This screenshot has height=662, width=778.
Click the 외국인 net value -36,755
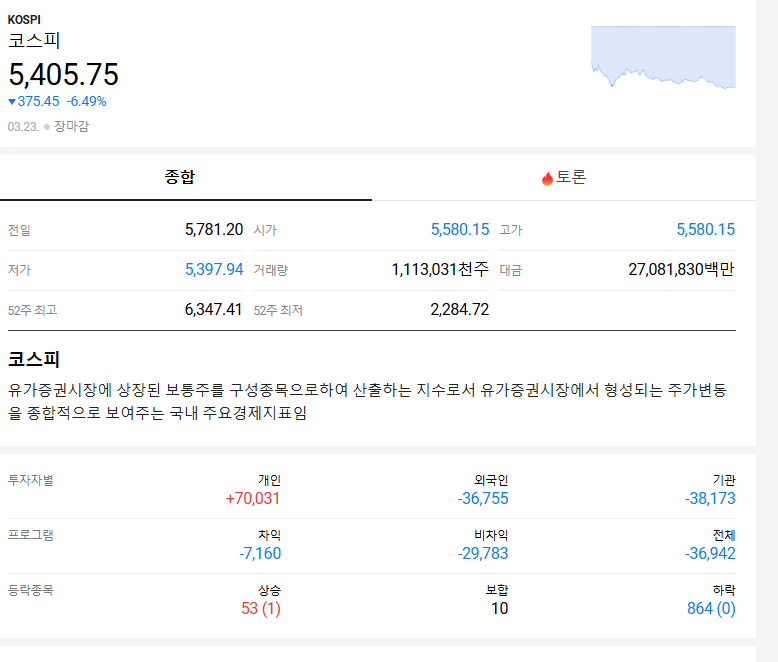[x=483, y=498]
